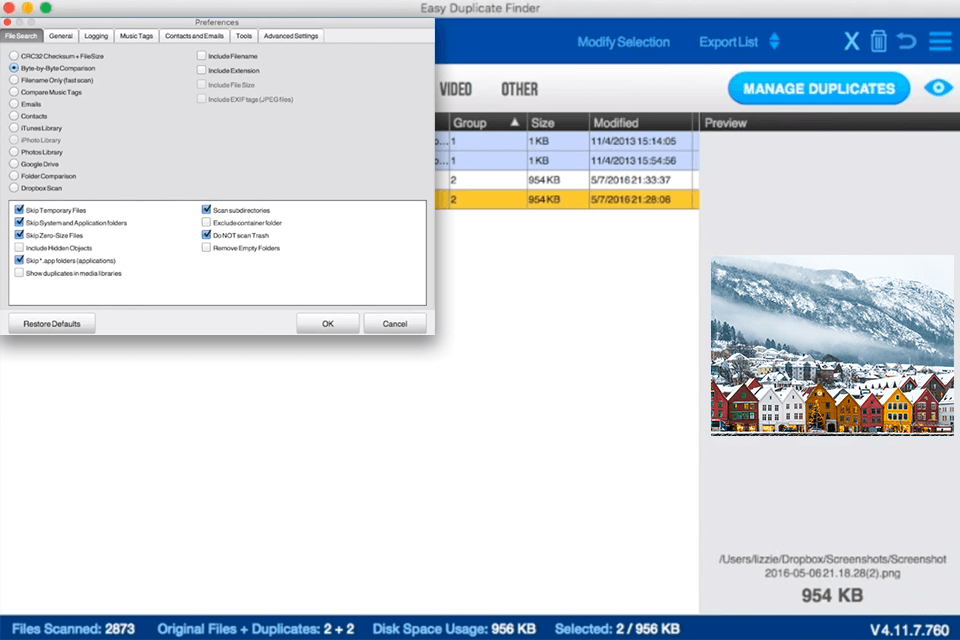Open the hamburger menu icon
This screenshot has height=640, width=960.
938,41
